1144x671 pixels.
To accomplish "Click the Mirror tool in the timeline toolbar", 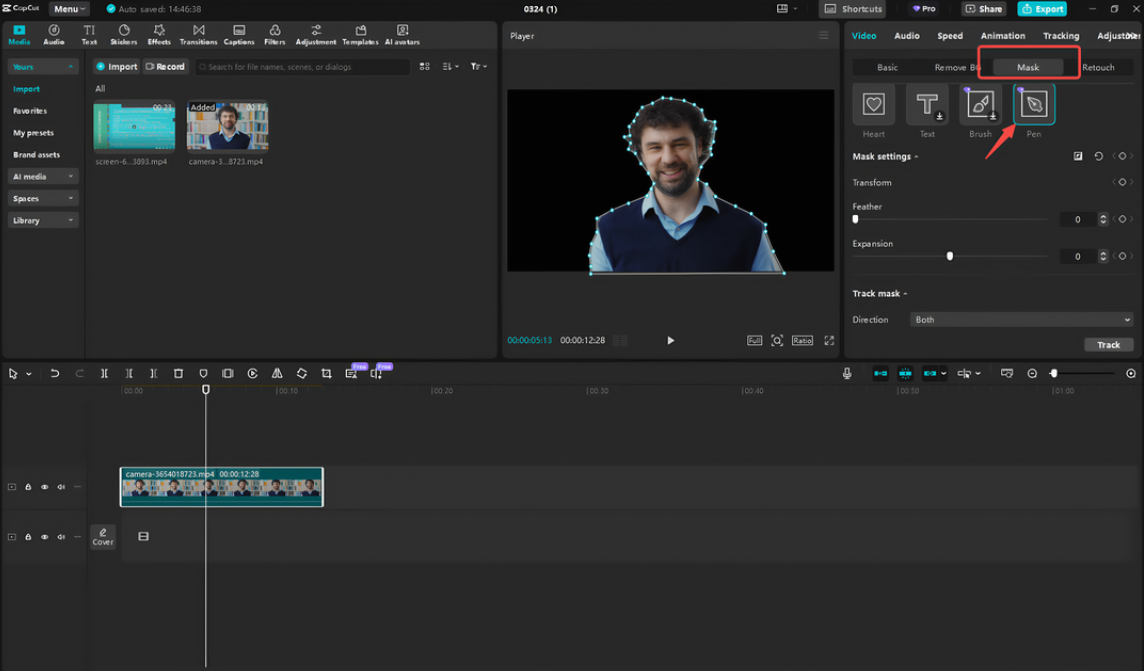I will [277, 373].
